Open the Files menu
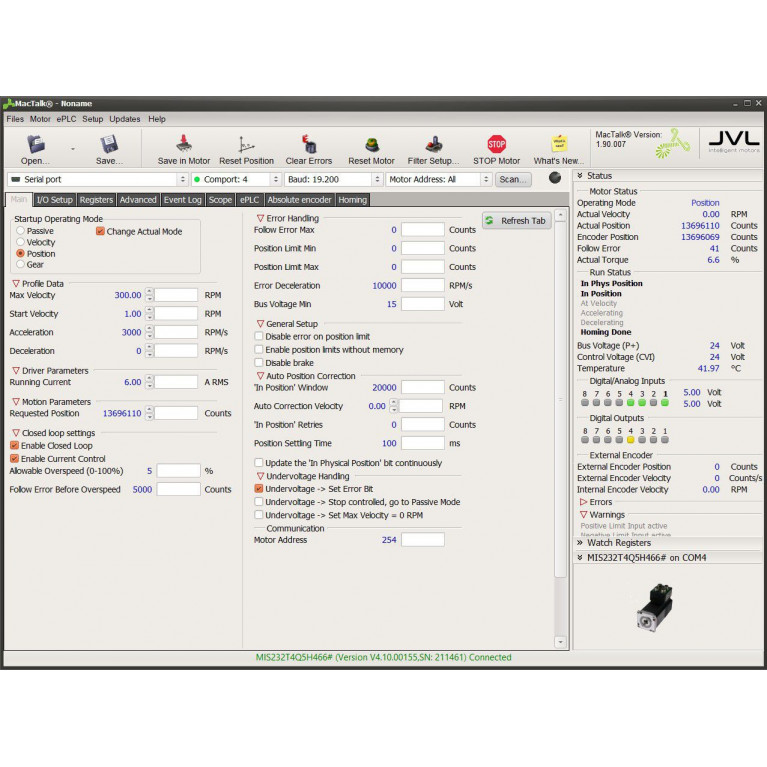Image resolution: width=767 pixels, height=767 pixels. (15, 119)
